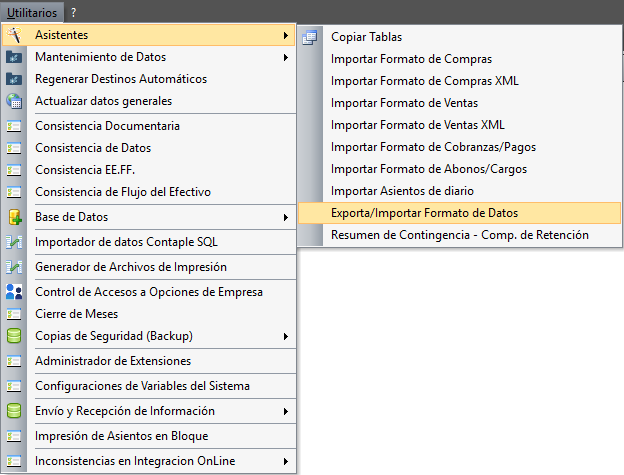
Task: Choose Actualizar datos generales
Action: point(149,101)
